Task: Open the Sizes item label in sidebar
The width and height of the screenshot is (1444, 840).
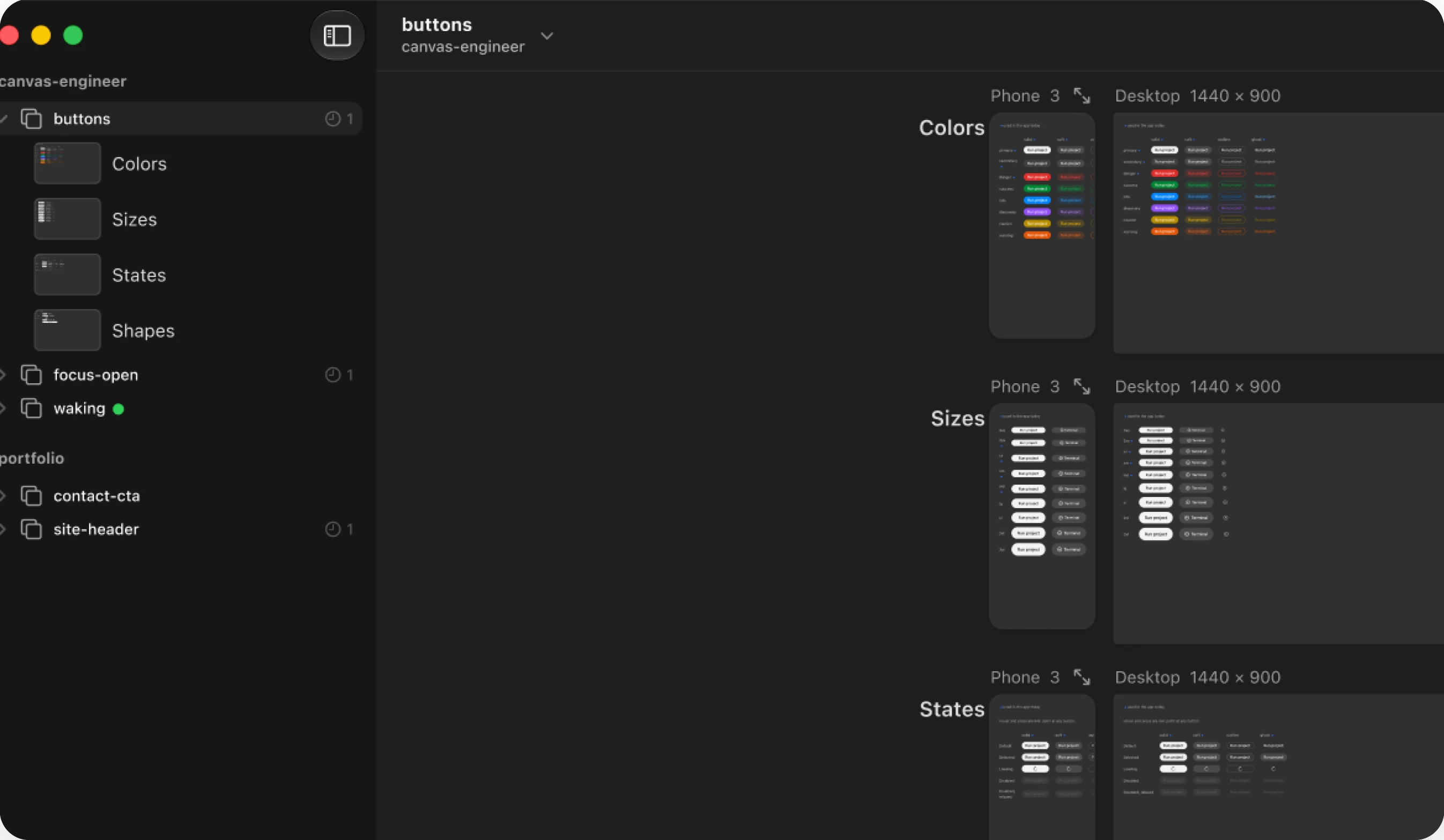Action: pos(135,219)
